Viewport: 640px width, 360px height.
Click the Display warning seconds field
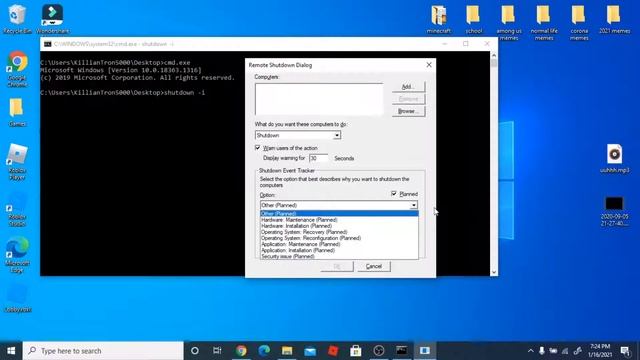(x=318, y=158)
